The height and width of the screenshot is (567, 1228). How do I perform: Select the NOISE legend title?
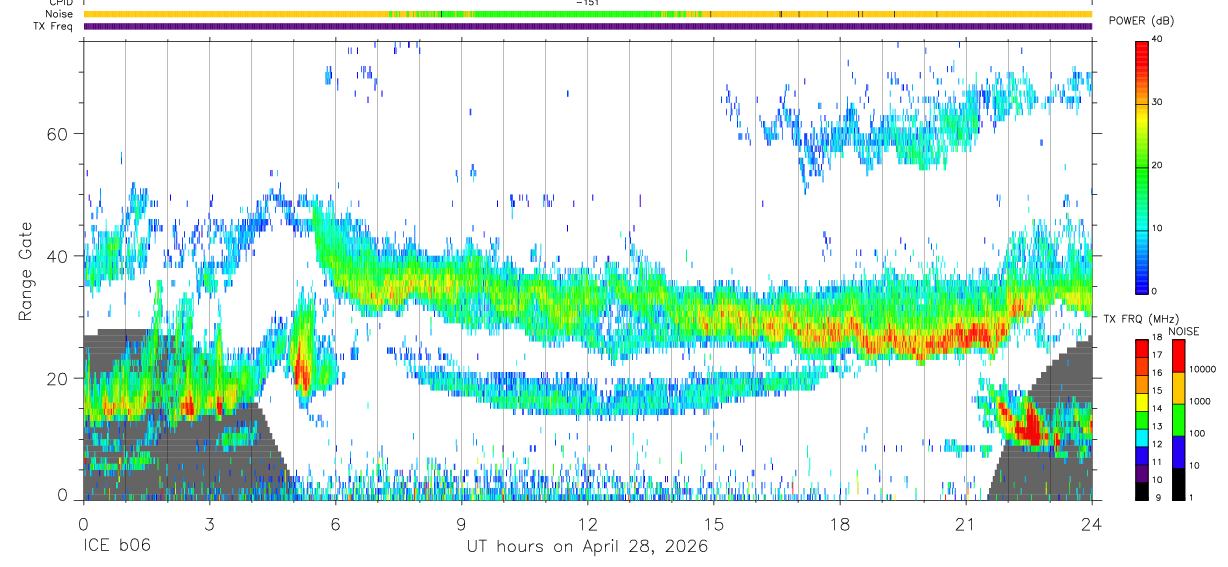[1183, 331]
